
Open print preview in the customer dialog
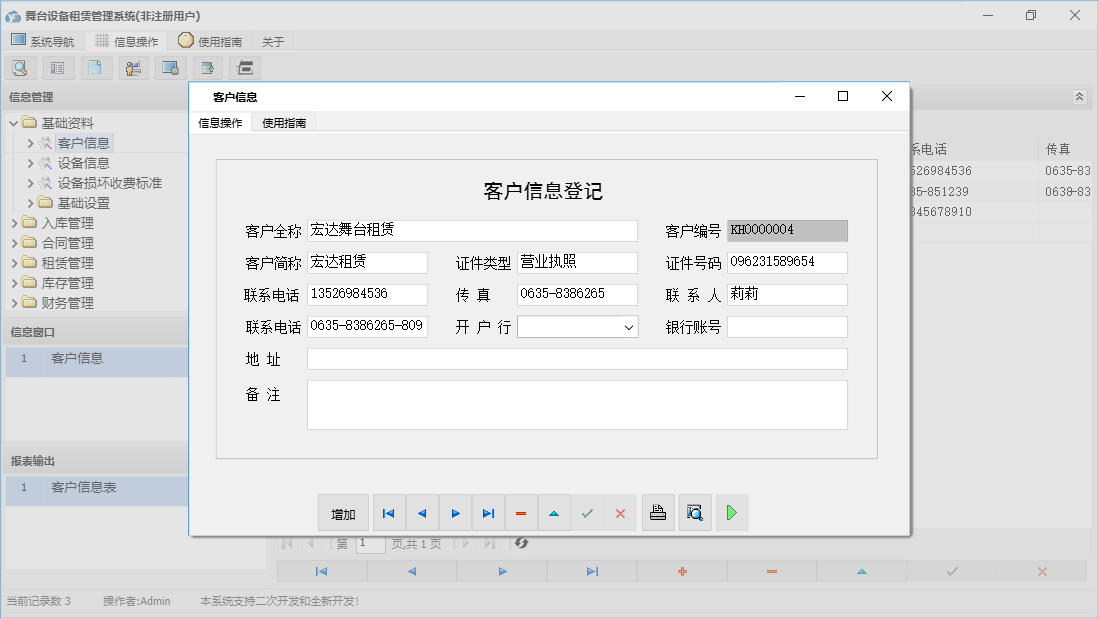695,512
